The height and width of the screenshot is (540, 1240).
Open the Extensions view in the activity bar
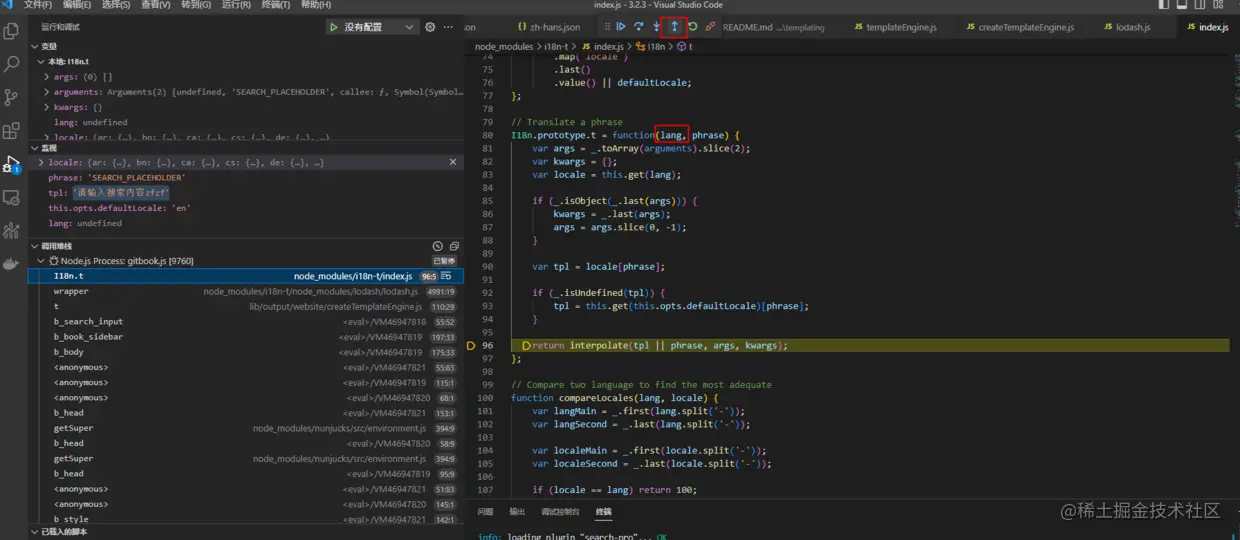coord(12,130)
